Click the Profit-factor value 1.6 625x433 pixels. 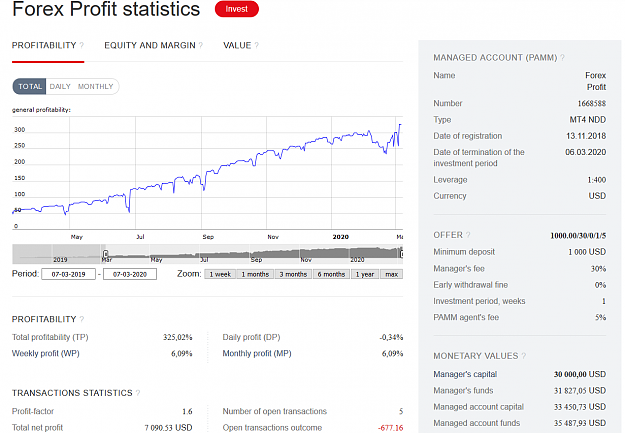(x=187, y=411)
